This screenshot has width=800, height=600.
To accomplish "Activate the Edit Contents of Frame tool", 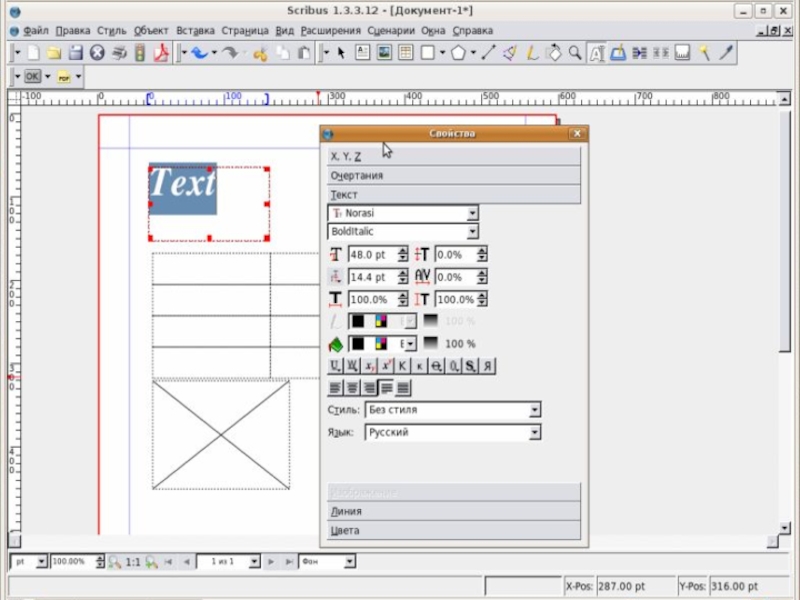I will [x=596, y=53].
